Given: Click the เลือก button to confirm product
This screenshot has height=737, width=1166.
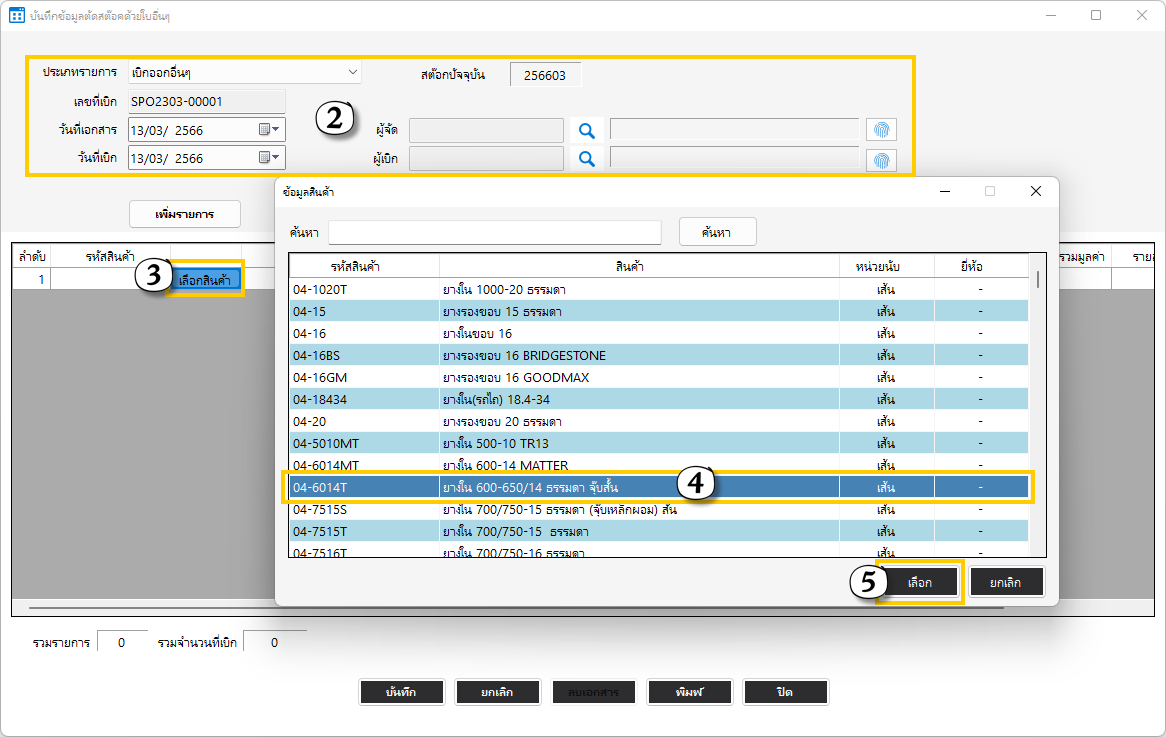Looking at the screenshot, I should click(919, 582).
